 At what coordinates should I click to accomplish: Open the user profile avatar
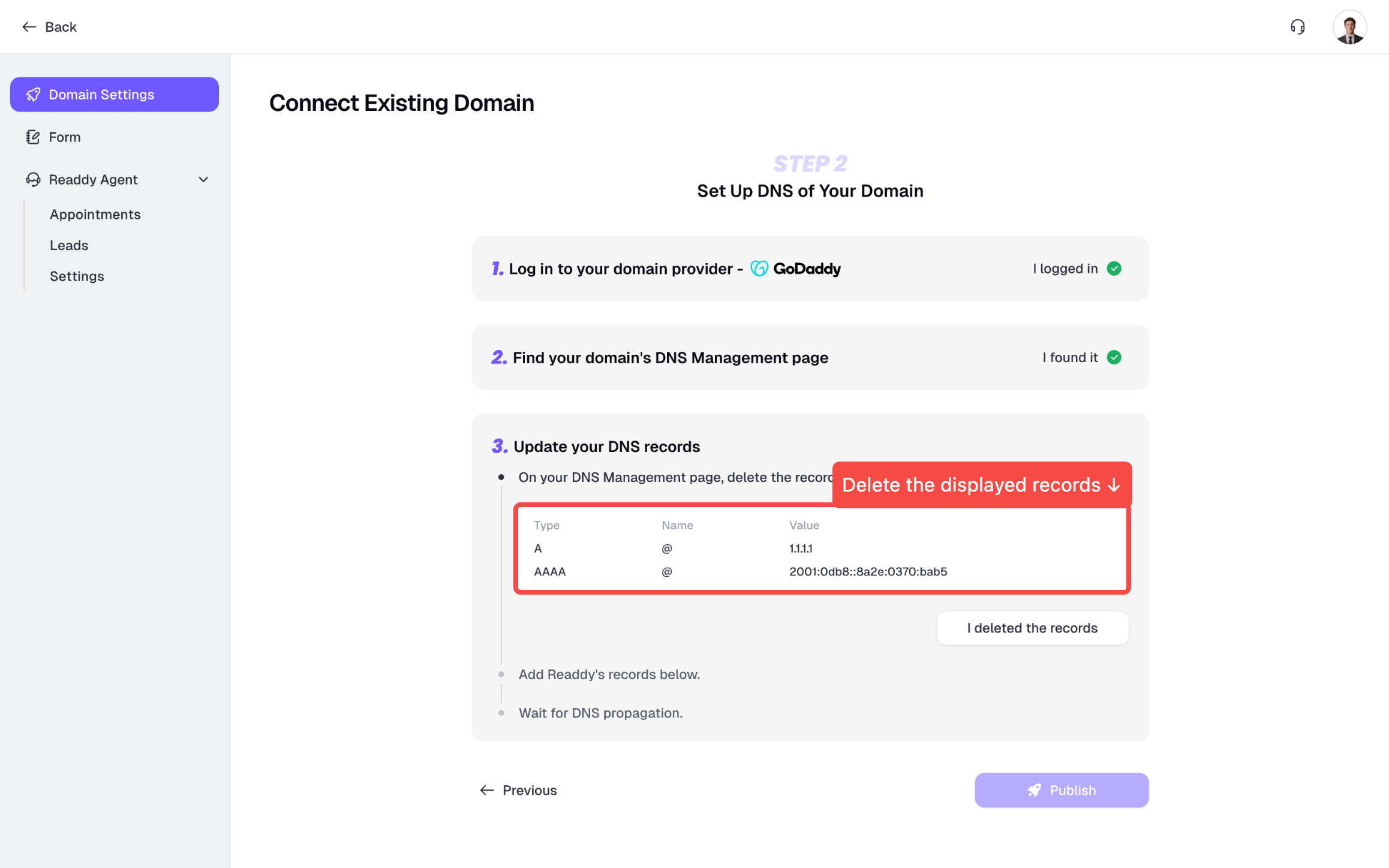(1349, 27)
